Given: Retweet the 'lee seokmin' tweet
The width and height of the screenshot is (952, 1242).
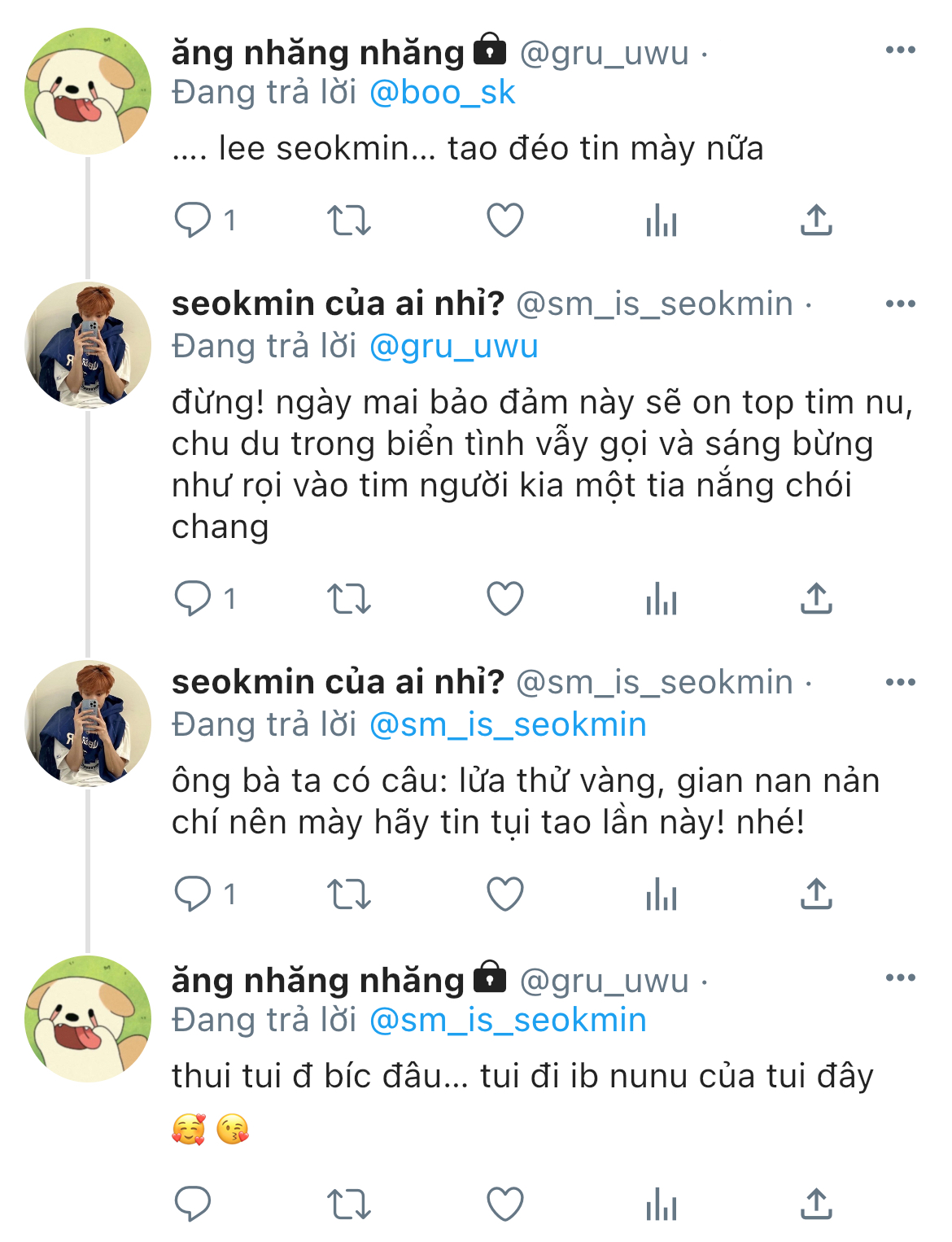Looking at the screenshot, I should (348, 220).
